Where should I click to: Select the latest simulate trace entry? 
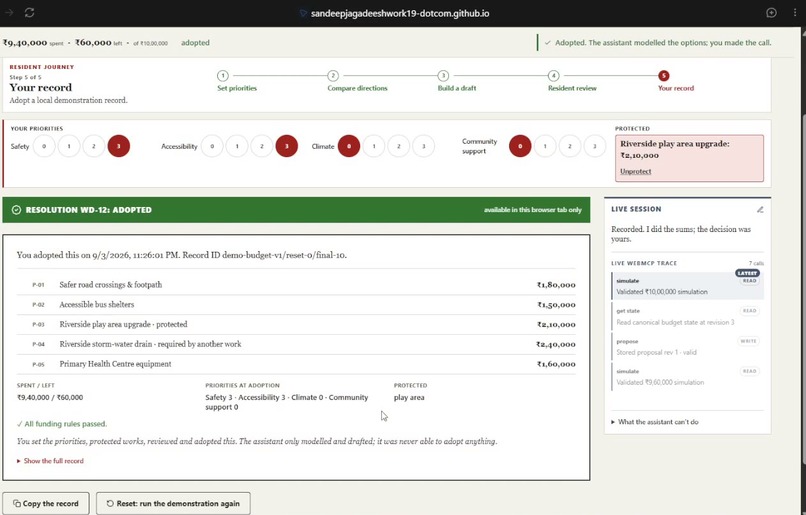(x=688, y=286)
